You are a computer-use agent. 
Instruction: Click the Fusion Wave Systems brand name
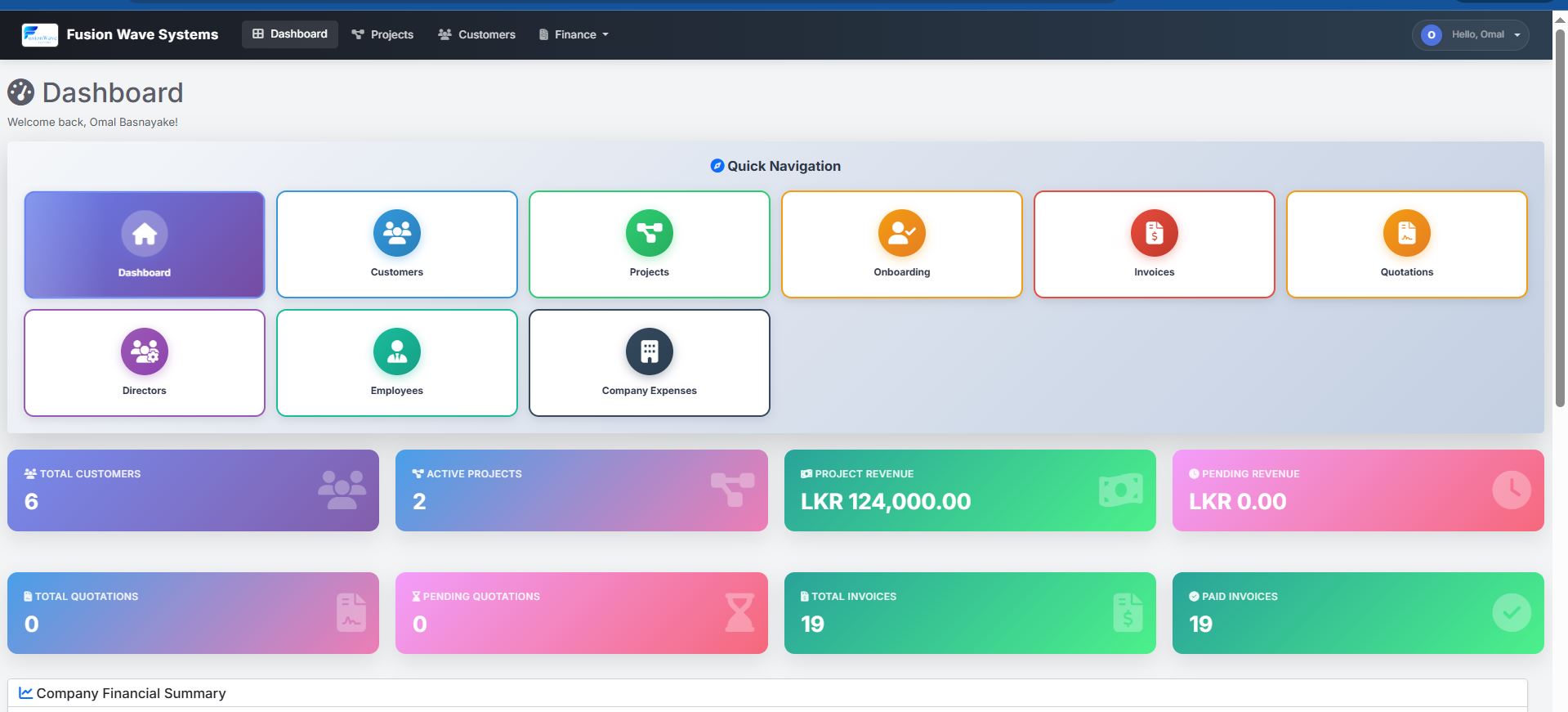[142, 34]
